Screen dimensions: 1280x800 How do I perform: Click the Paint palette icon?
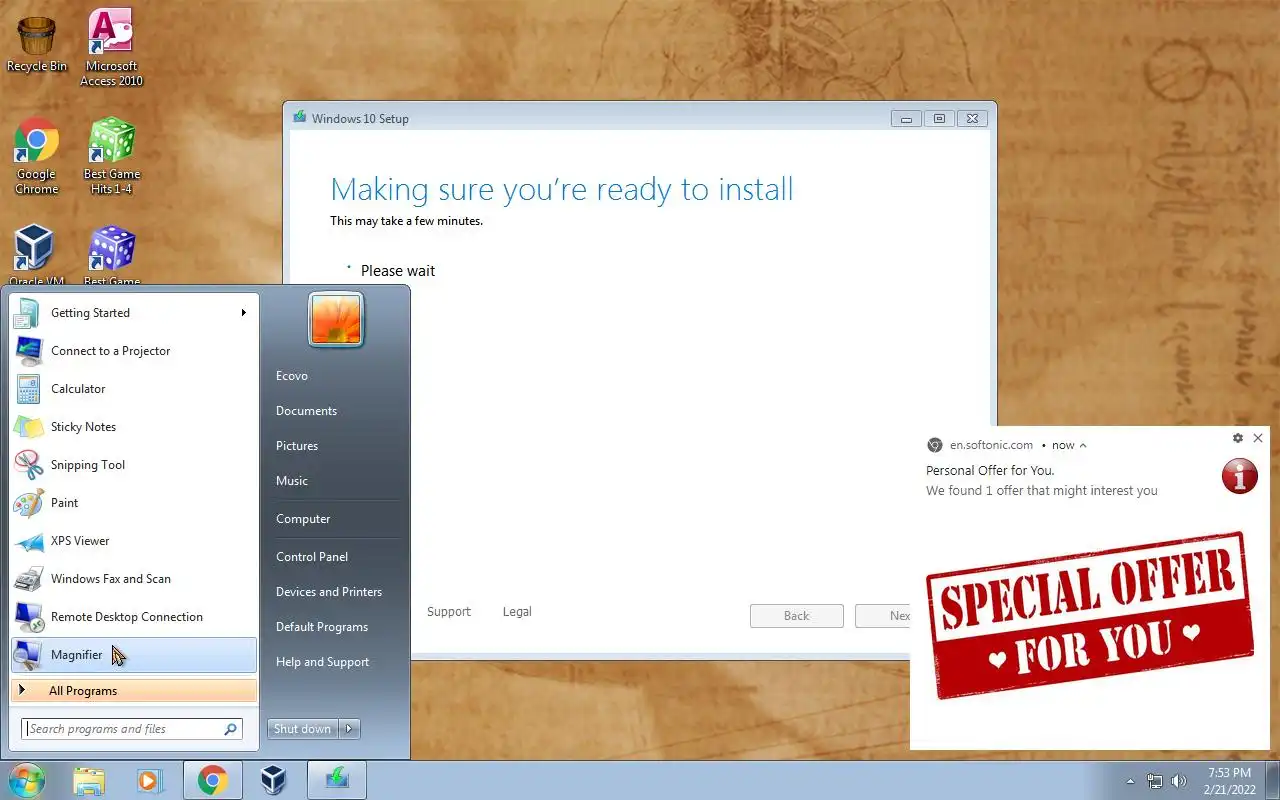tap(27, 503)
